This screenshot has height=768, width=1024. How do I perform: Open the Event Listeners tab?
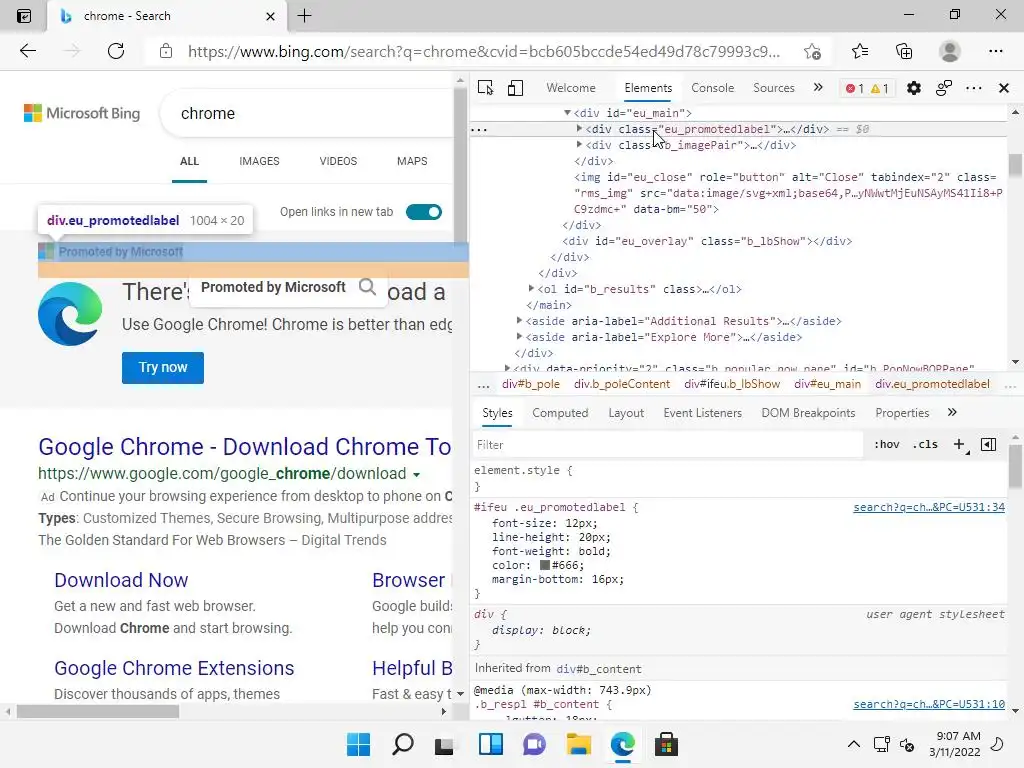(703, 413)
